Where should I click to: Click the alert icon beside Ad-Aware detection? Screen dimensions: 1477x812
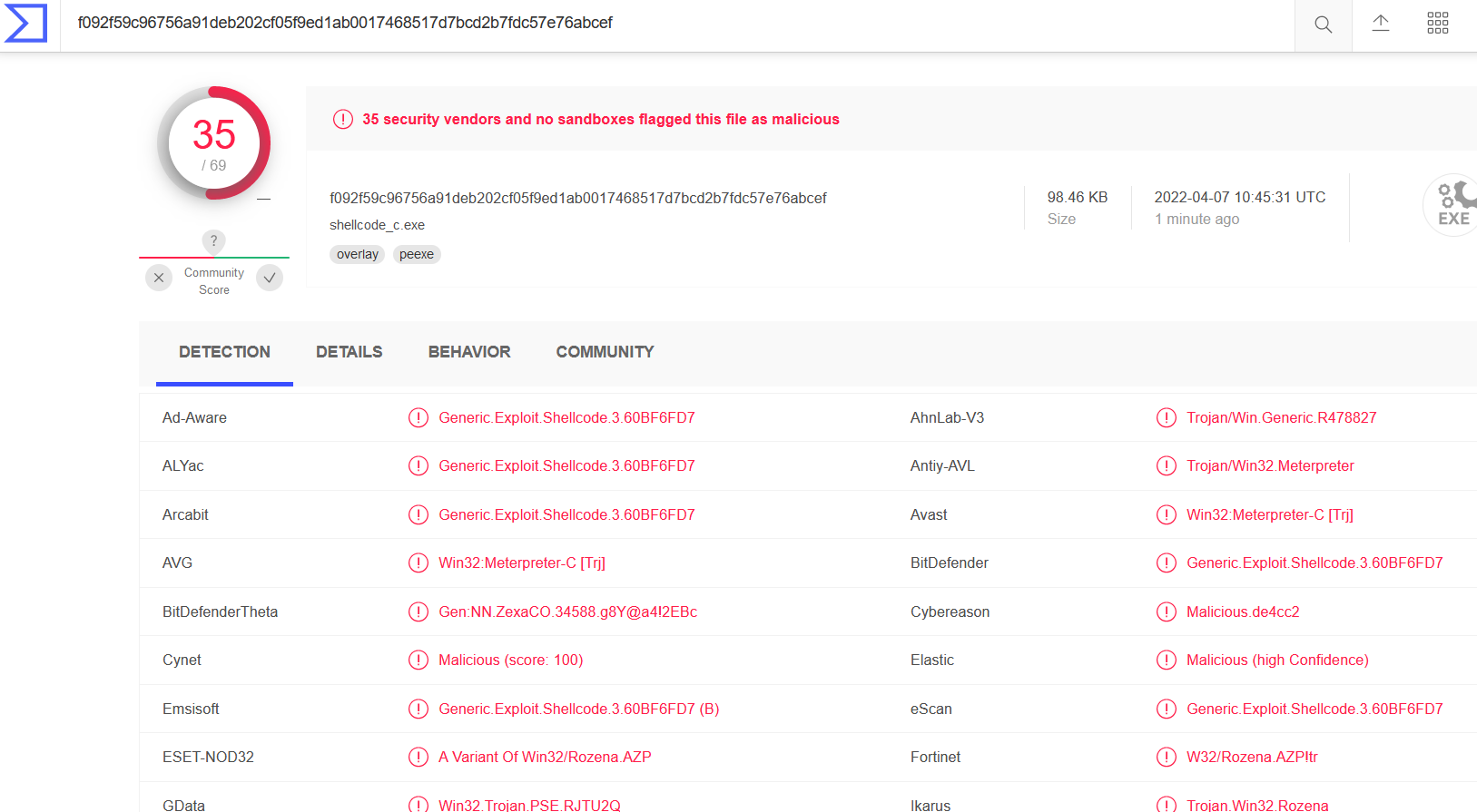click(418, 417)
